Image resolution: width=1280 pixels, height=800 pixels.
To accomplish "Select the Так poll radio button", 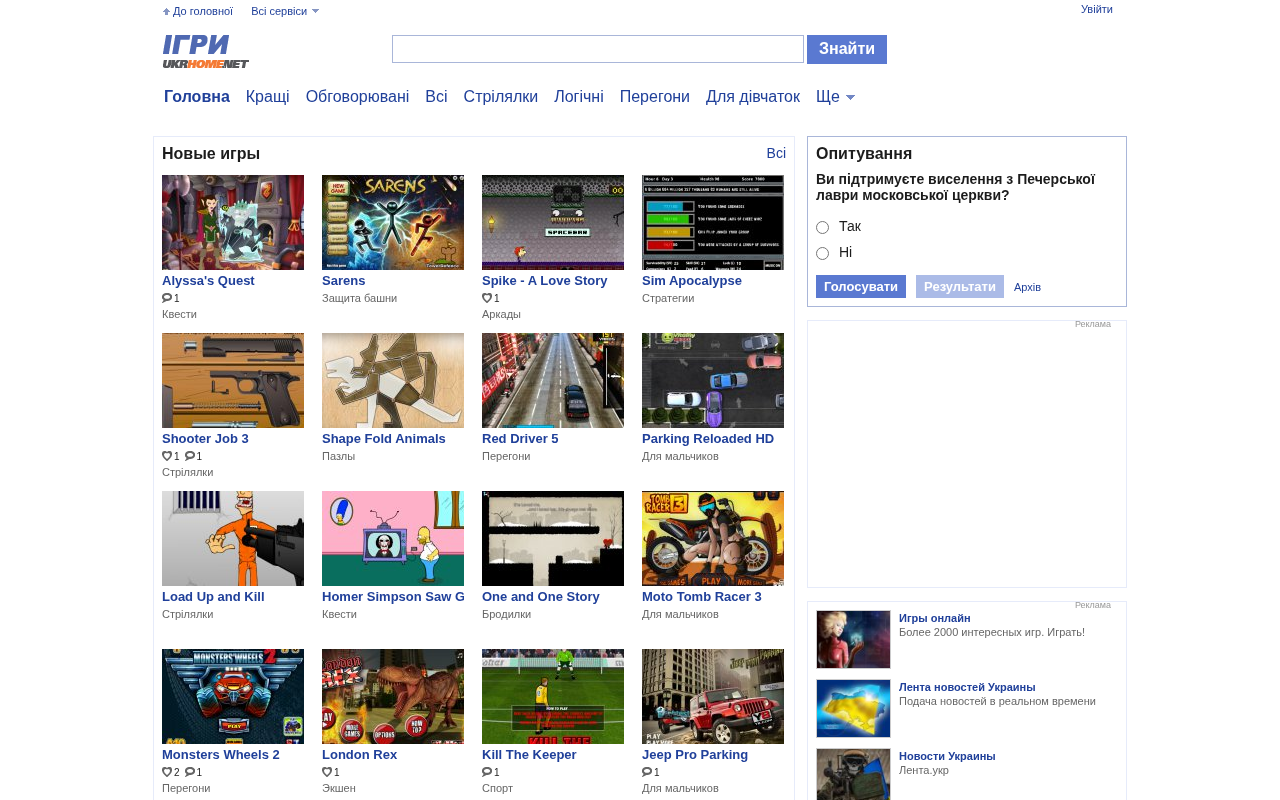I will [x=822, y=227].
